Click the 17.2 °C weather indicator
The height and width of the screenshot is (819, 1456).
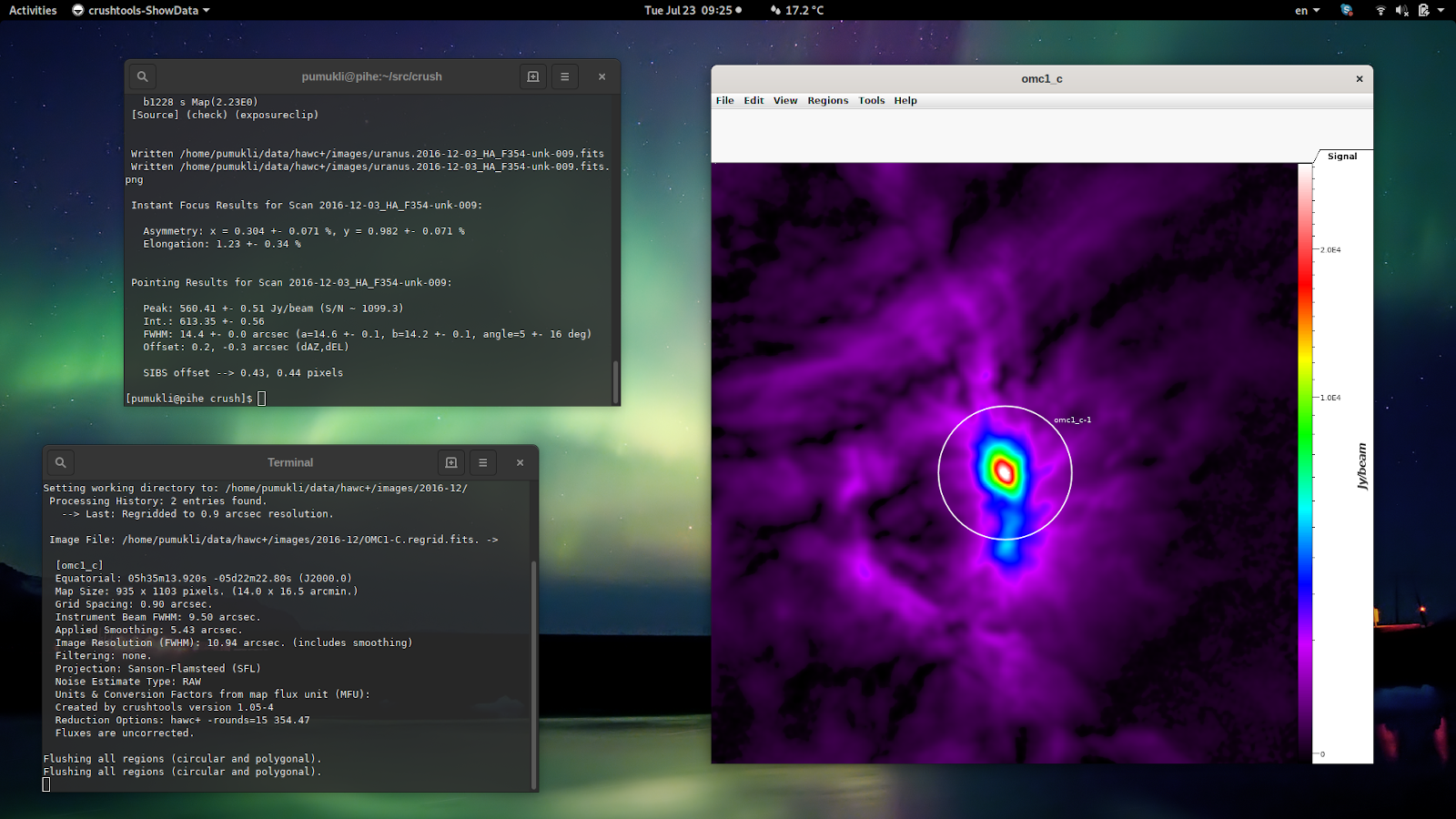tap(797, 10)
